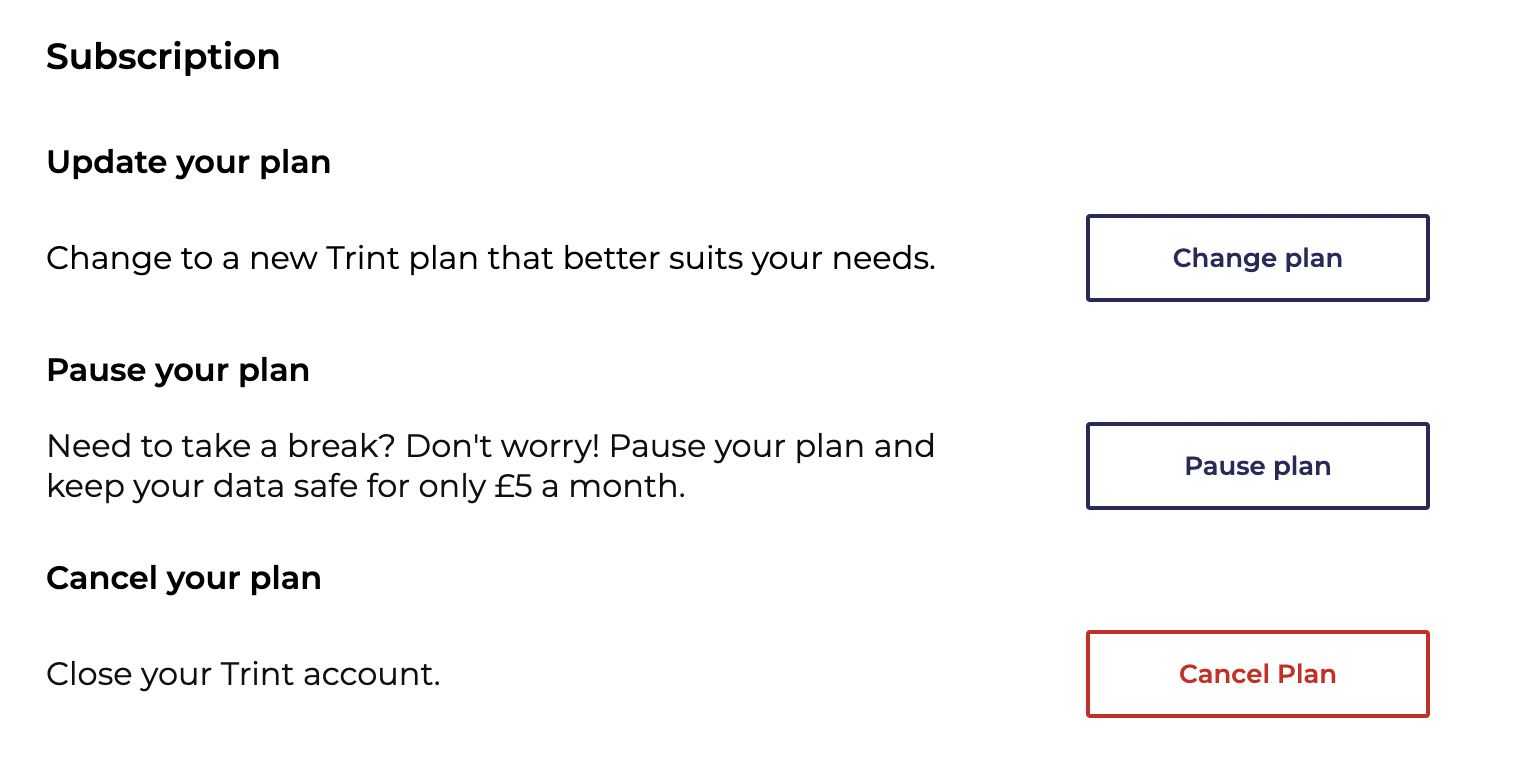
Task: Start closing the Trint account
Action: (x=1257, y=674)
